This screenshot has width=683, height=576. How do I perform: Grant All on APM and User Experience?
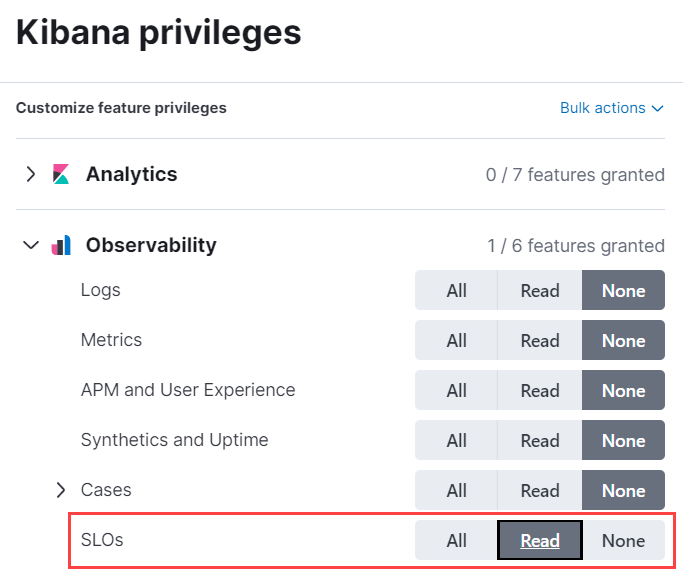click(456, 391)
